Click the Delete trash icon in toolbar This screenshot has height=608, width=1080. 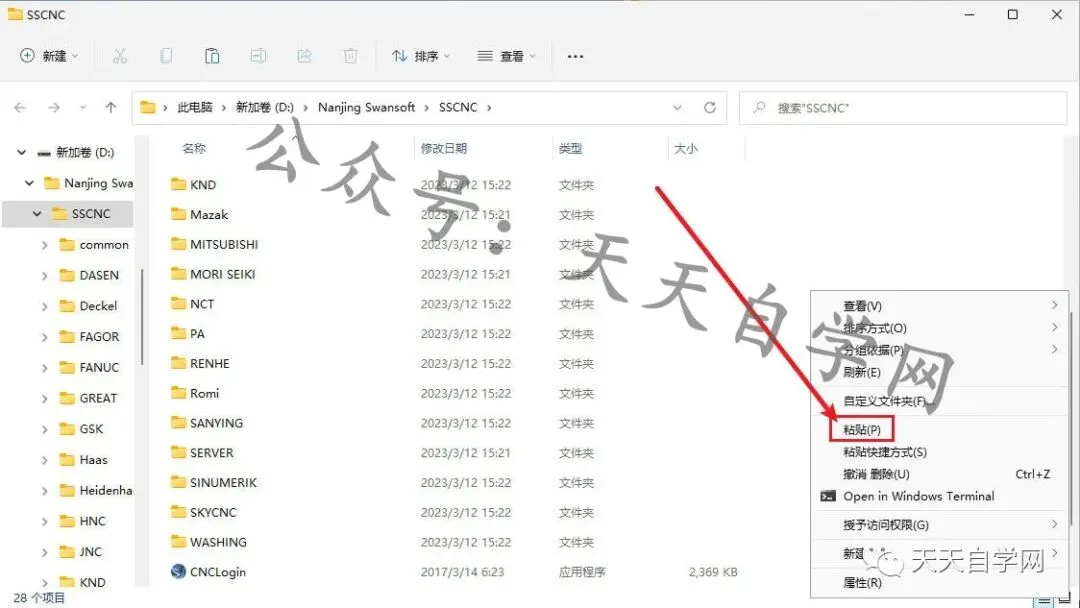(351, 56)
